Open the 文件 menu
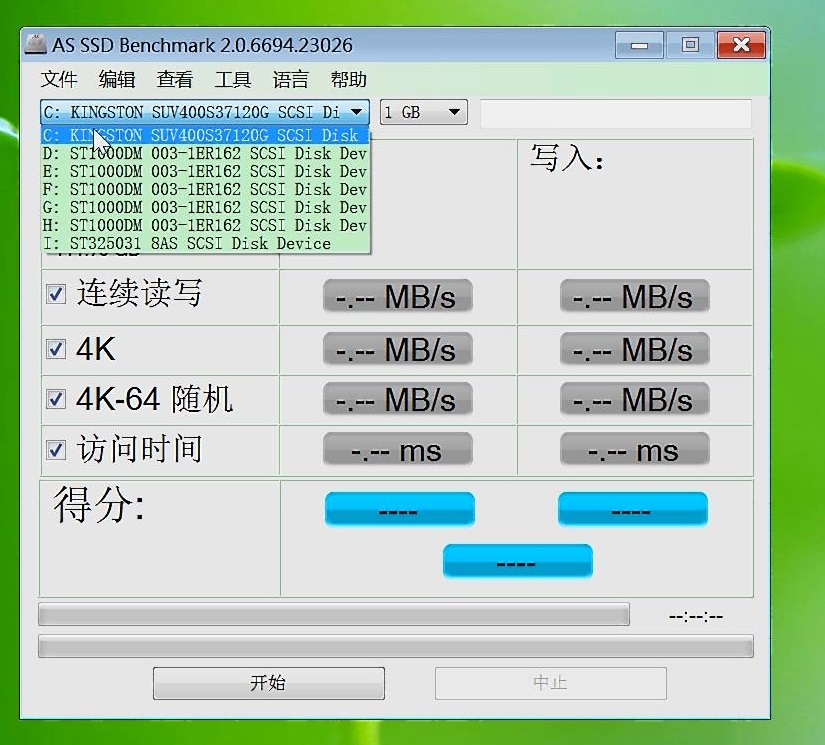 (58, 79)
